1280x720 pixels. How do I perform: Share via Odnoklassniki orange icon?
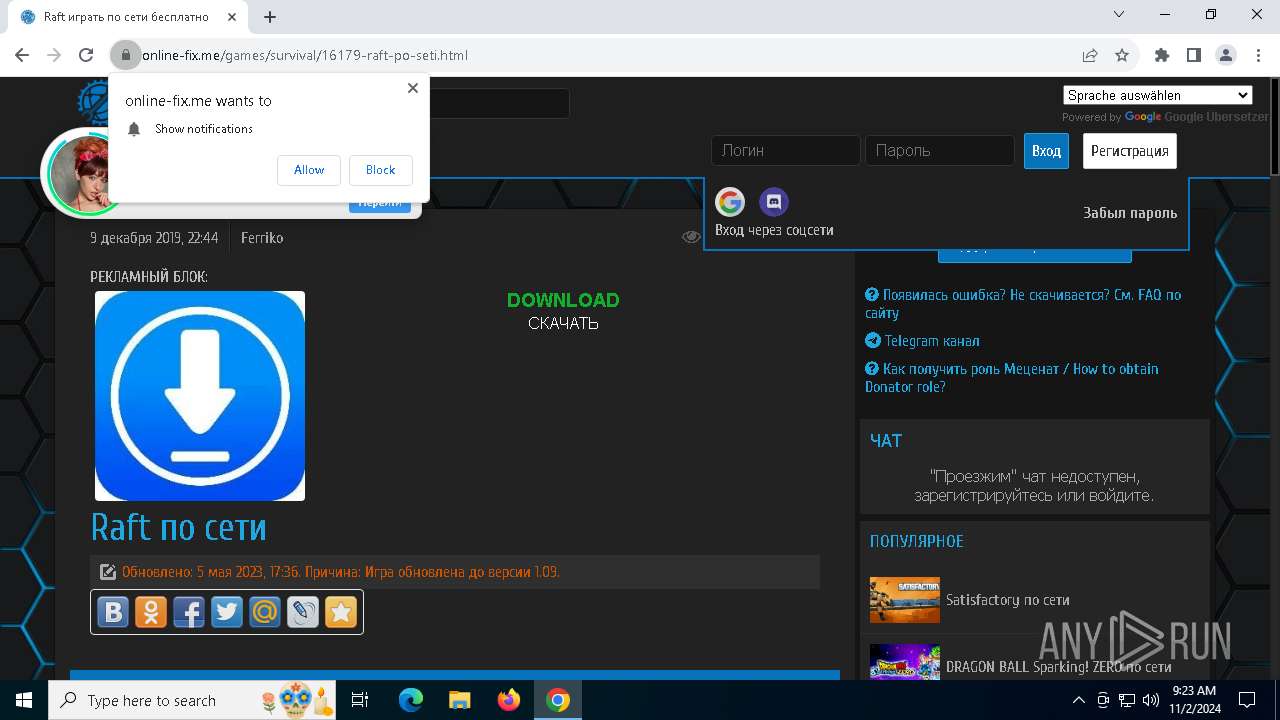click(151, 612)
